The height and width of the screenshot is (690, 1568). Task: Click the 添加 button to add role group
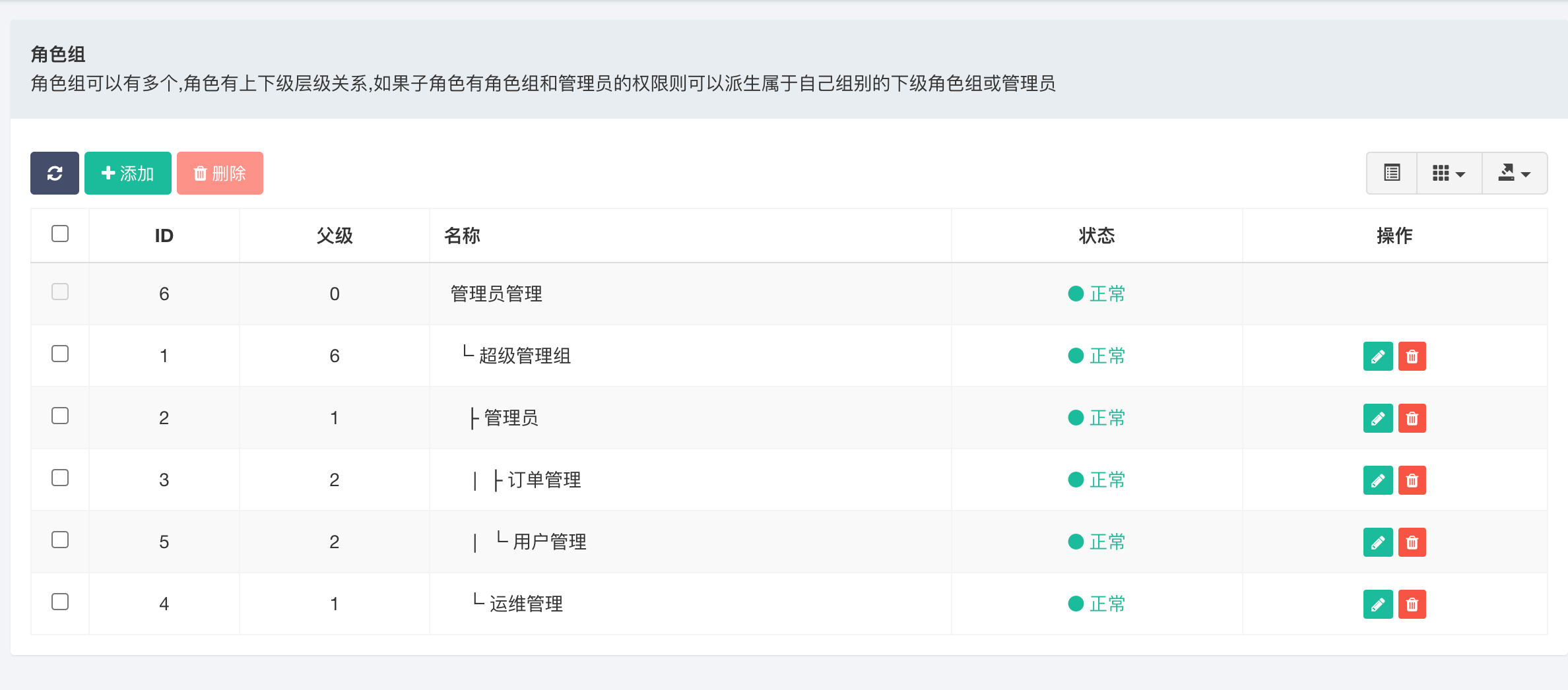click(x=127, y=173)
